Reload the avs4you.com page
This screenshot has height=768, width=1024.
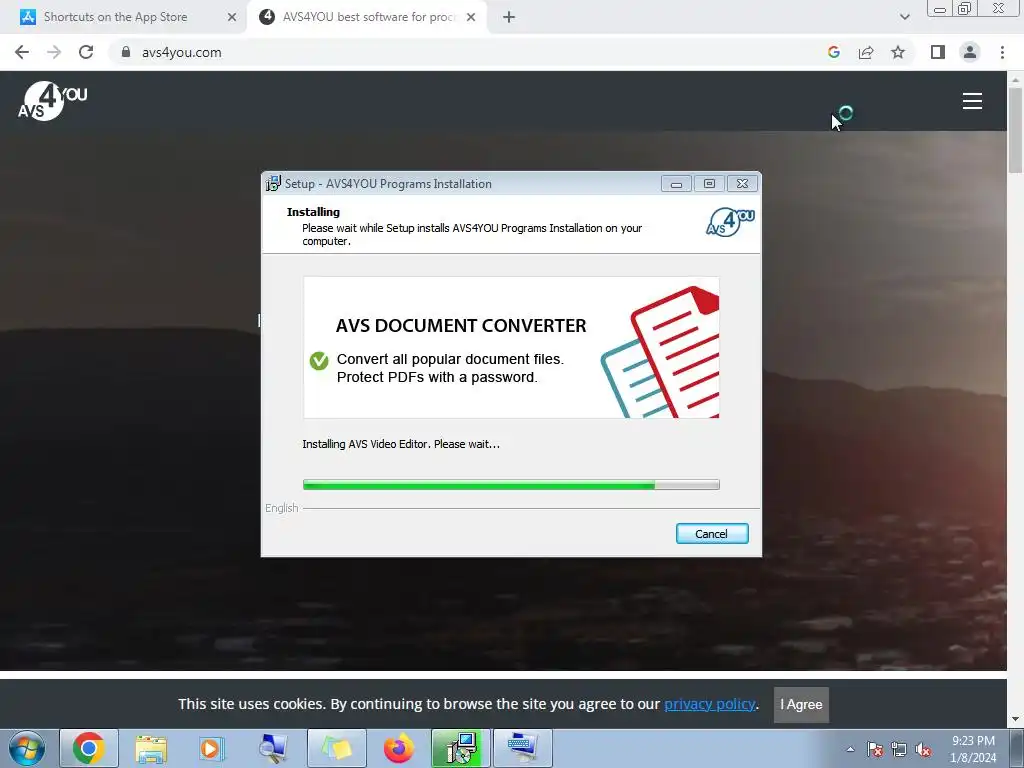click(86, 52)
